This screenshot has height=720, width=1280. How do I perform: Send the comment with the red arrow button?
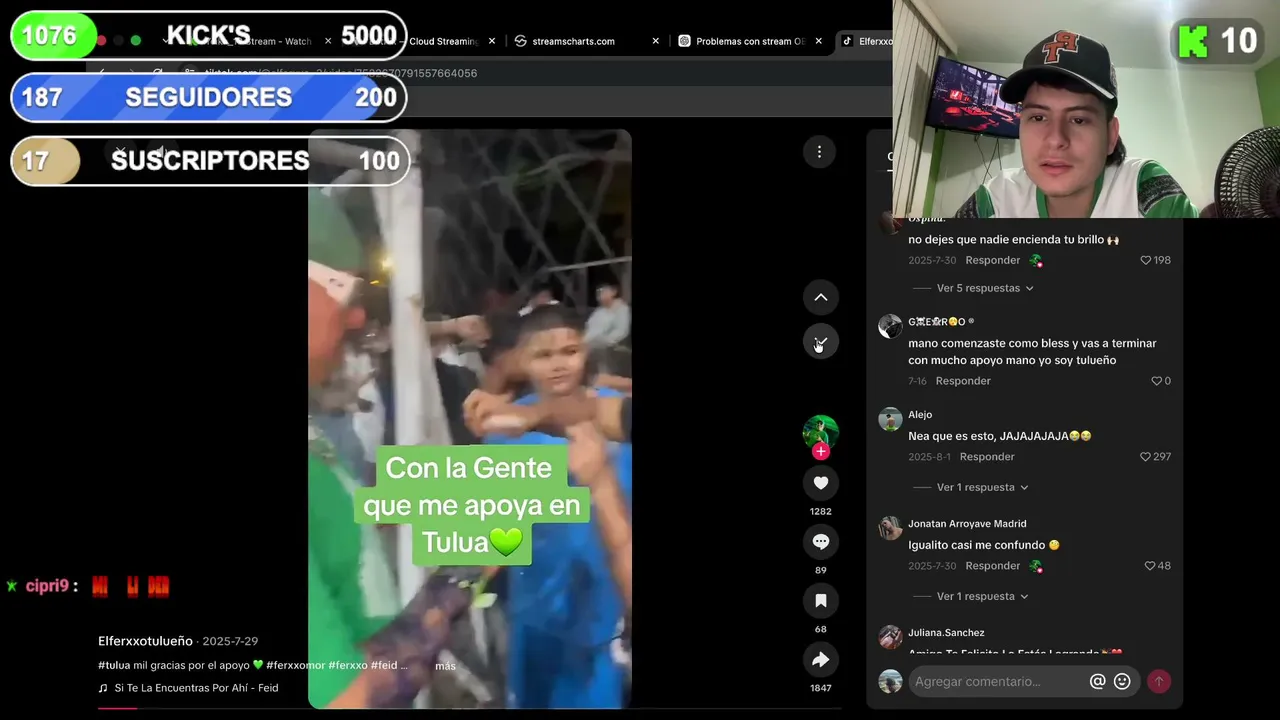(x=1158, y=681)
